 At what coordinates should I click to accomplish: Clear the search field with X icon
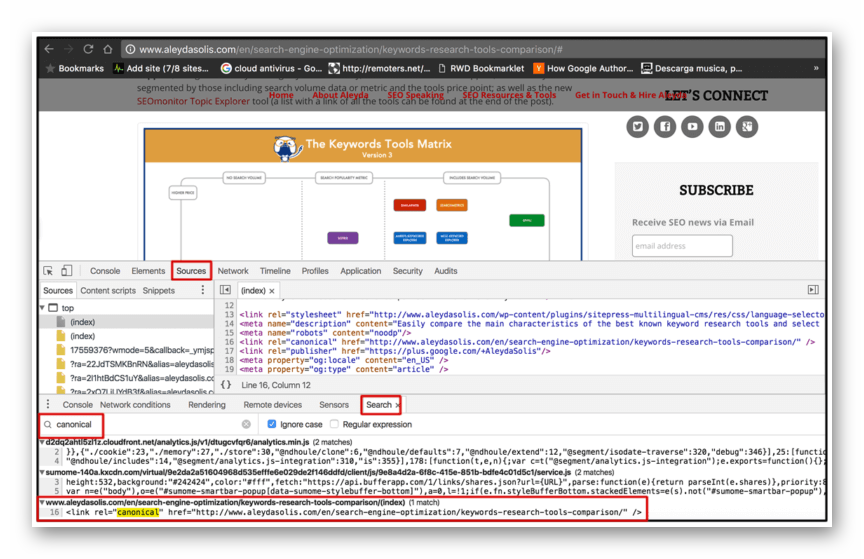point(246,424)
